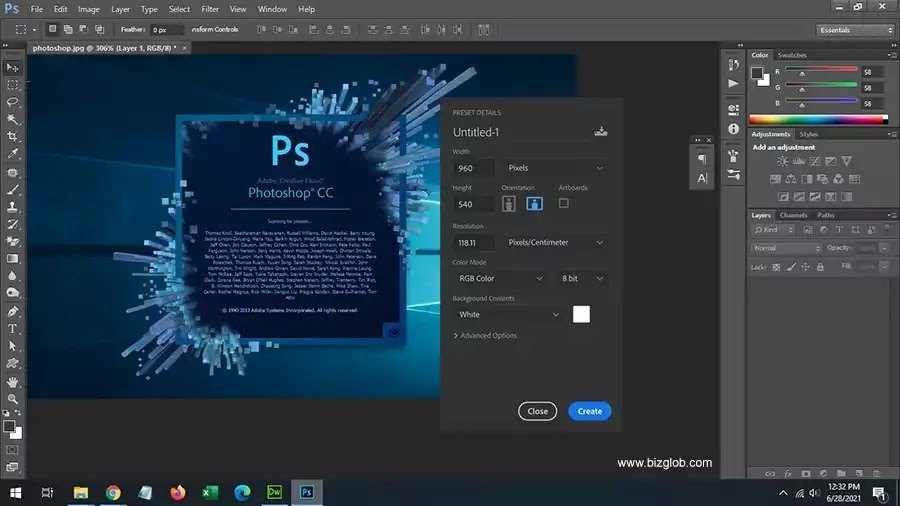Toggle lock position
900x506 pixels.
pyautogui.click(x=805, y=267)
